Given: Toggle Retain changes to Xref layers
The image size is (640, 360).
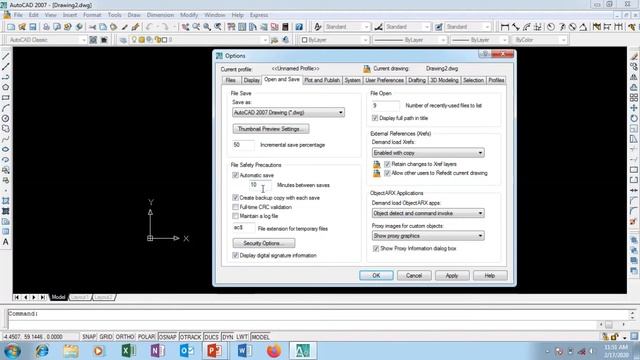Looking at the screenshot, I should 387,164.
